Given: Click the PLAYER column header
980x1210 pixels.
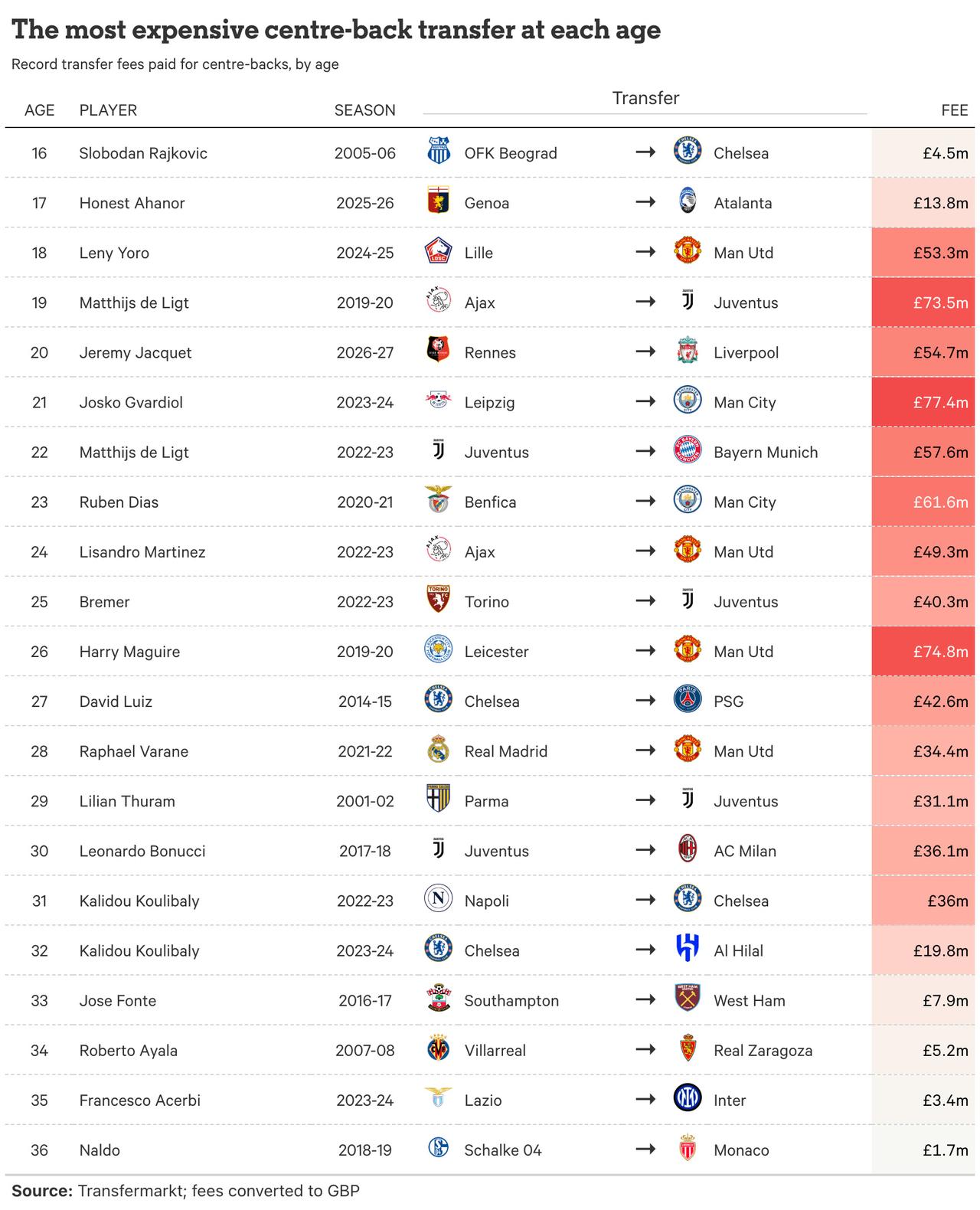Looking at the screenshot, I should (109, 110).
